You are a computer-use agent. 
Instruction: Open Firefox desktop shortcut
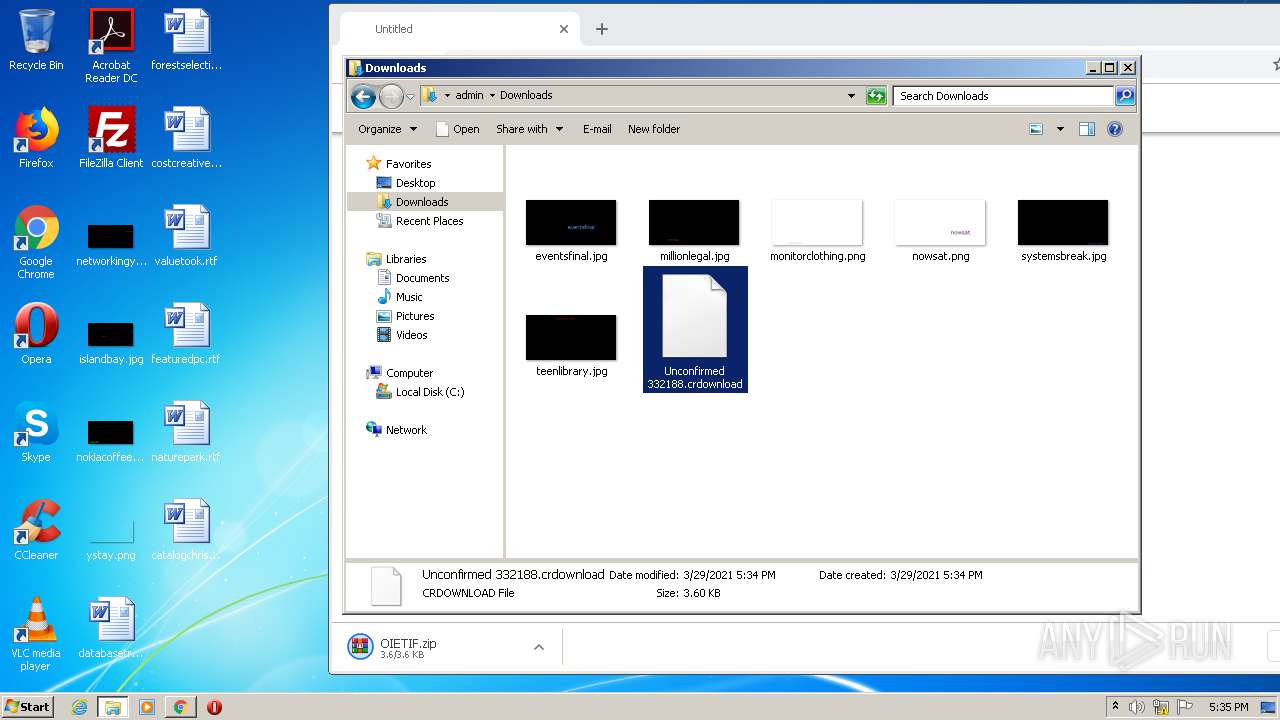pos(36,138)
